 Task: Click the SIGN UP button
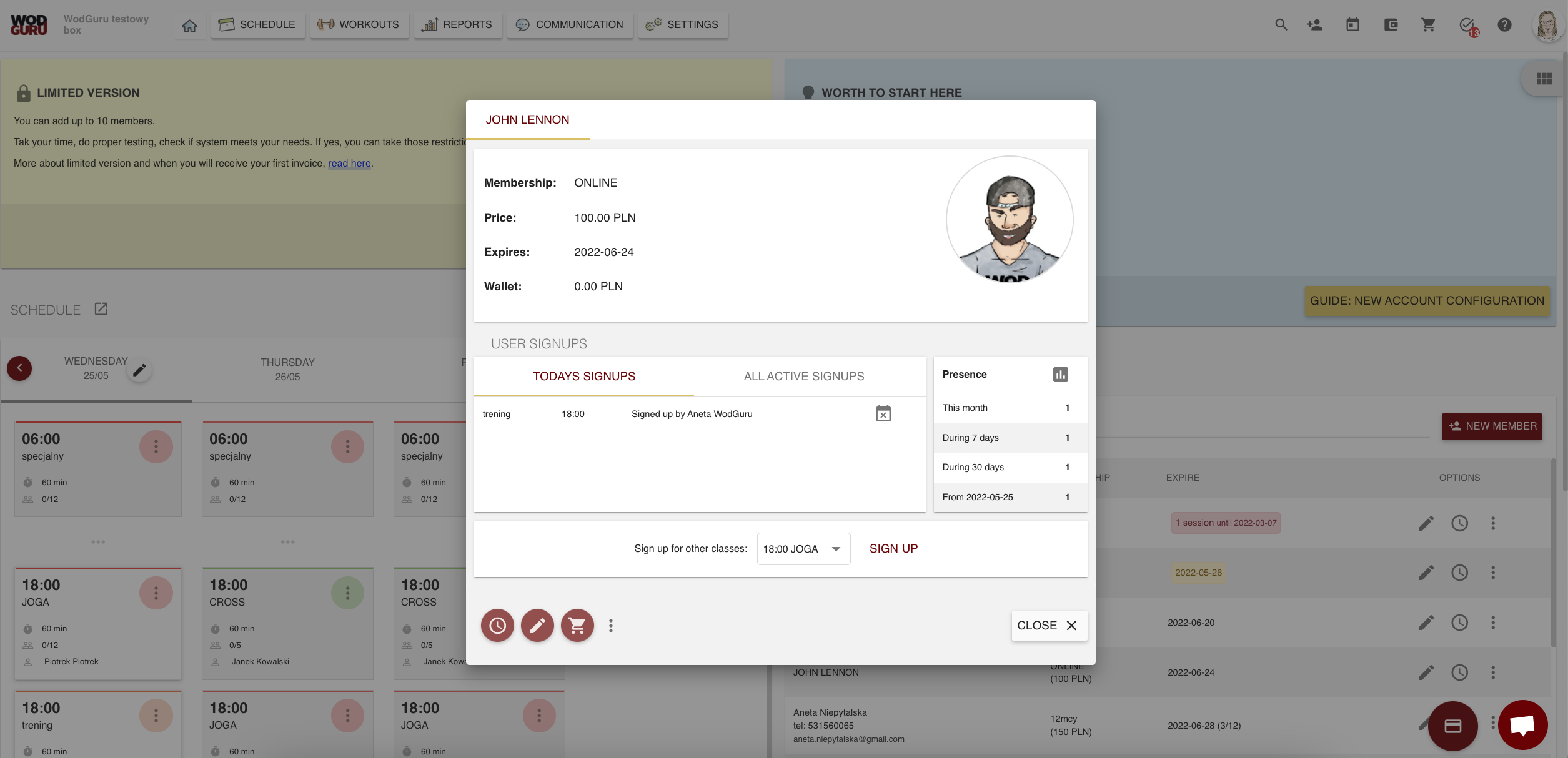(x=893, y=548)
